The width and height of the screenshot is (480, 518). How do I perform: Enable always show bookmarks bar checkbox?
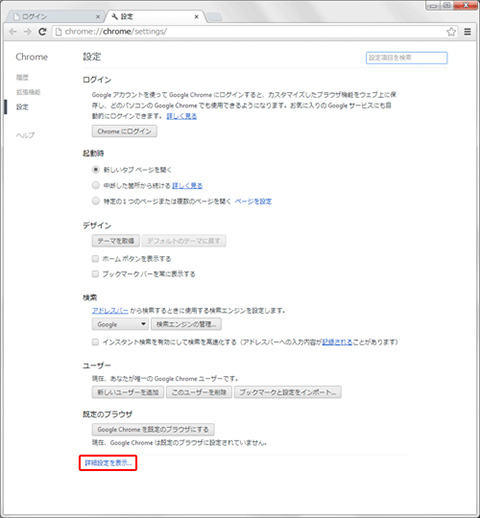tap(95, 274)
